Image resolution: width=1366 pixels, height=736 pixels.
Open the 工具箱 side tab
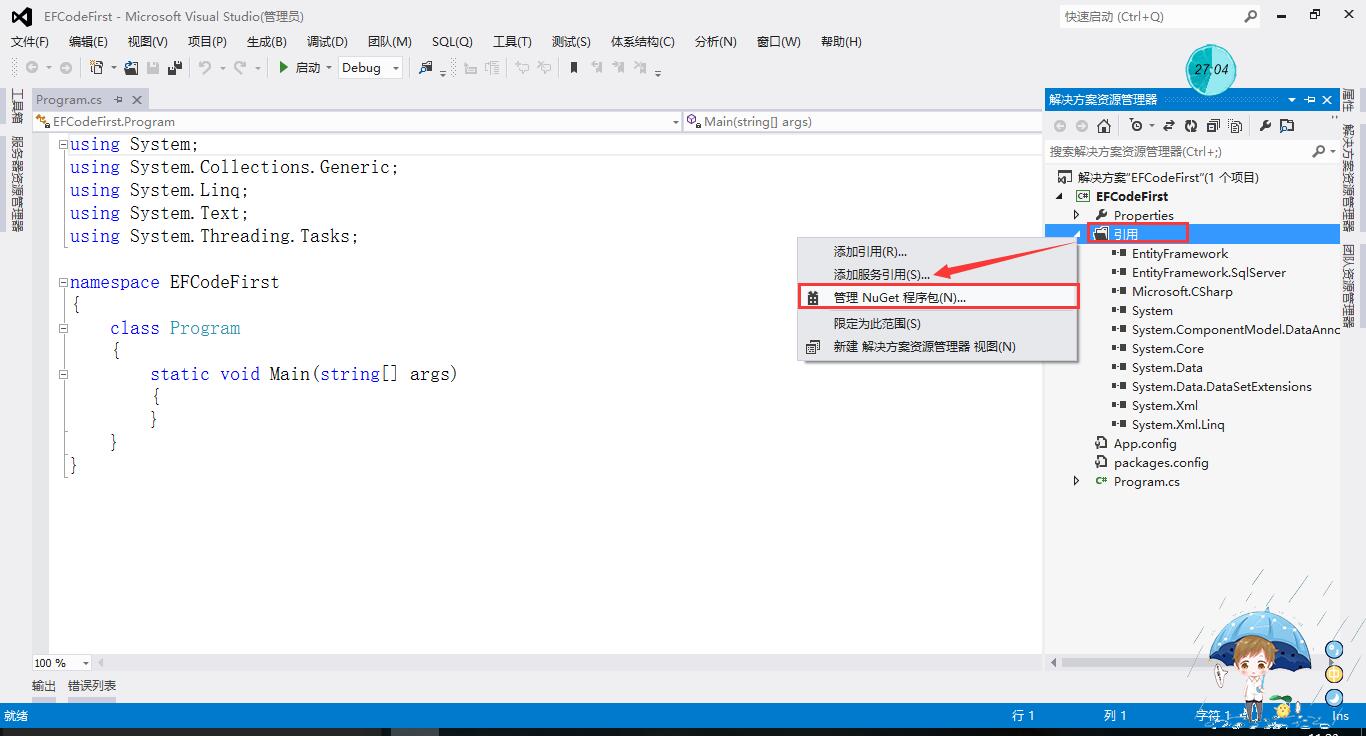[x=17, y=104]
